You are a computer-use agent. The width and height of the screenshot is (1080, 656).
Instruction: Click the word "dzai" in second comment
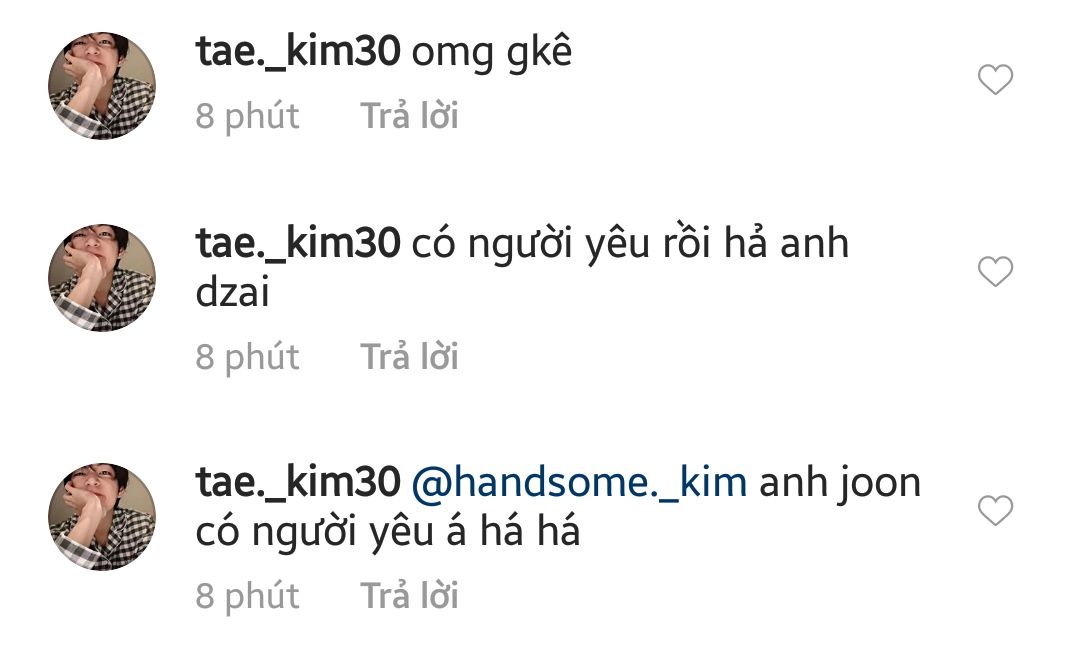[x=232, y=291]
